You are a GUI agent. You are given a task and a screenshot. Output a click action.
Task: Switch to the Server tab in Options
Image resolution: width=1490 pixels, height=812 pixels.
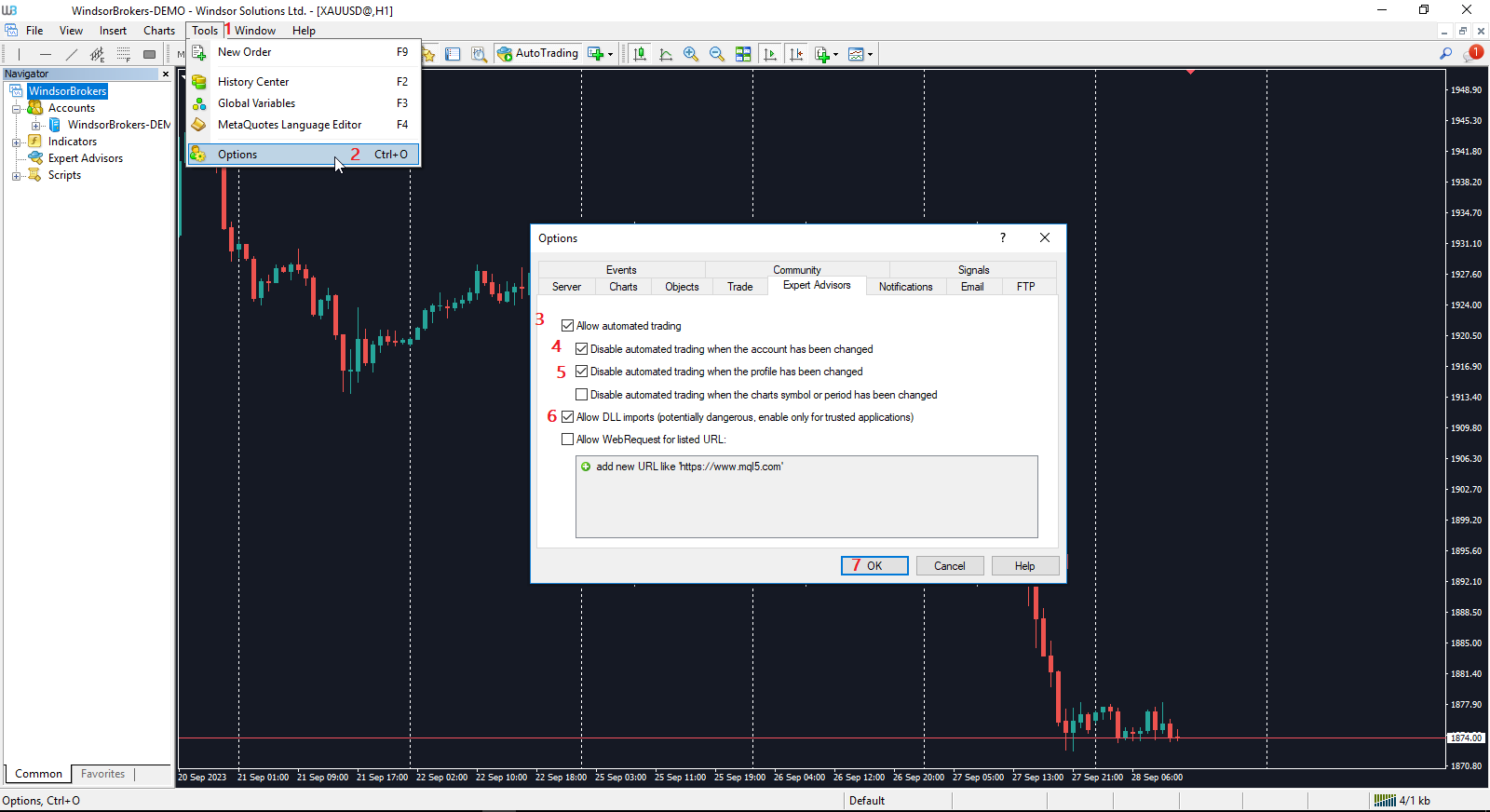[566, 287]
